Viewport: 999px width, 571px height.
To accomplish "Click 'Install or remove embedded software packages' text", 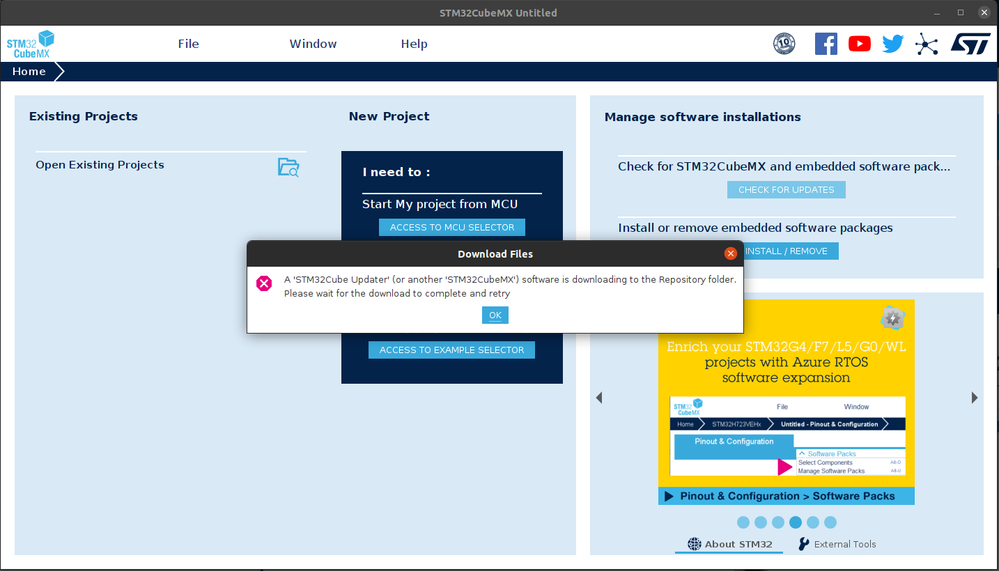I will 755,228.
